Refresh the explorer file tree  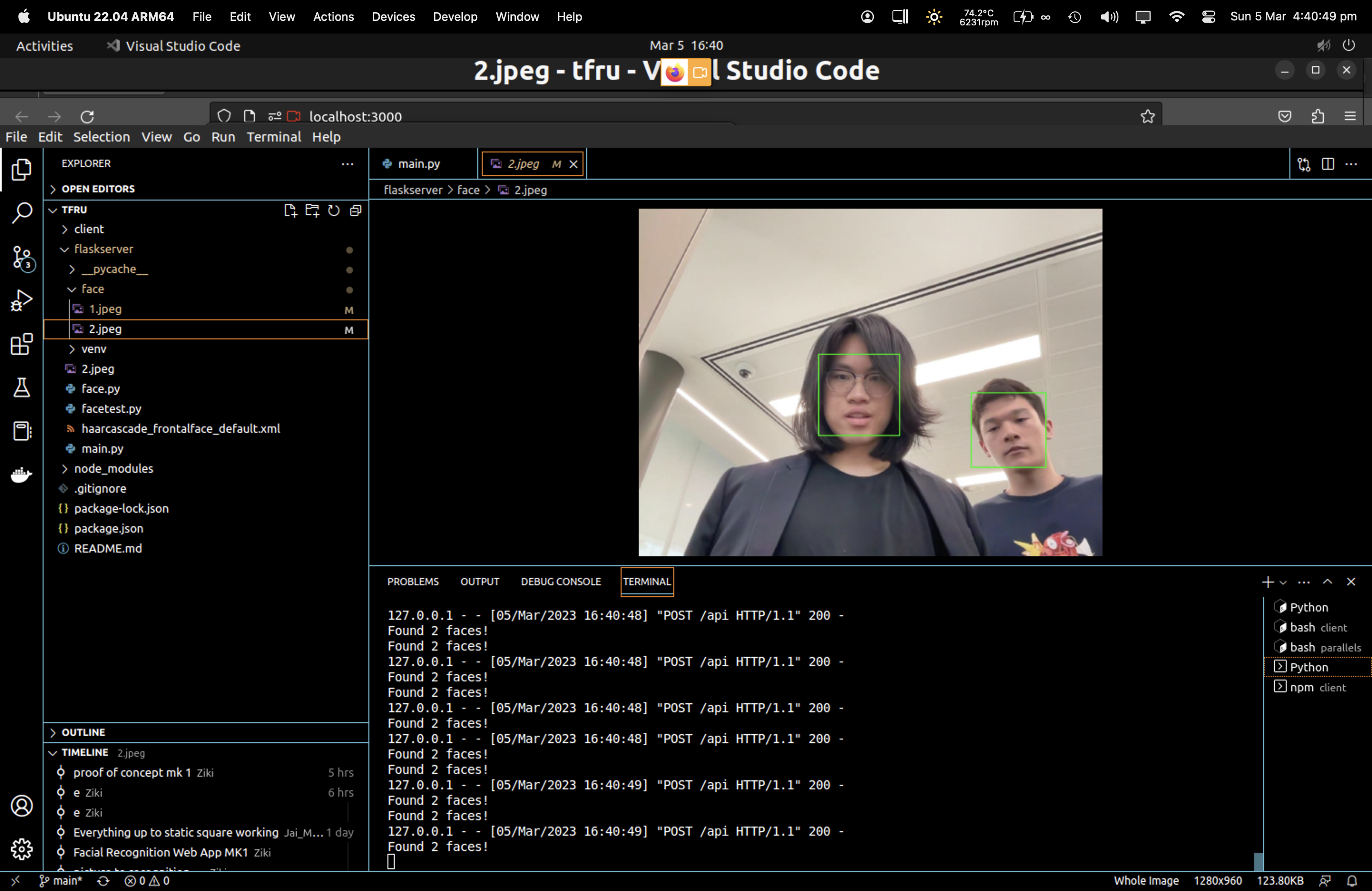[334, 211]
